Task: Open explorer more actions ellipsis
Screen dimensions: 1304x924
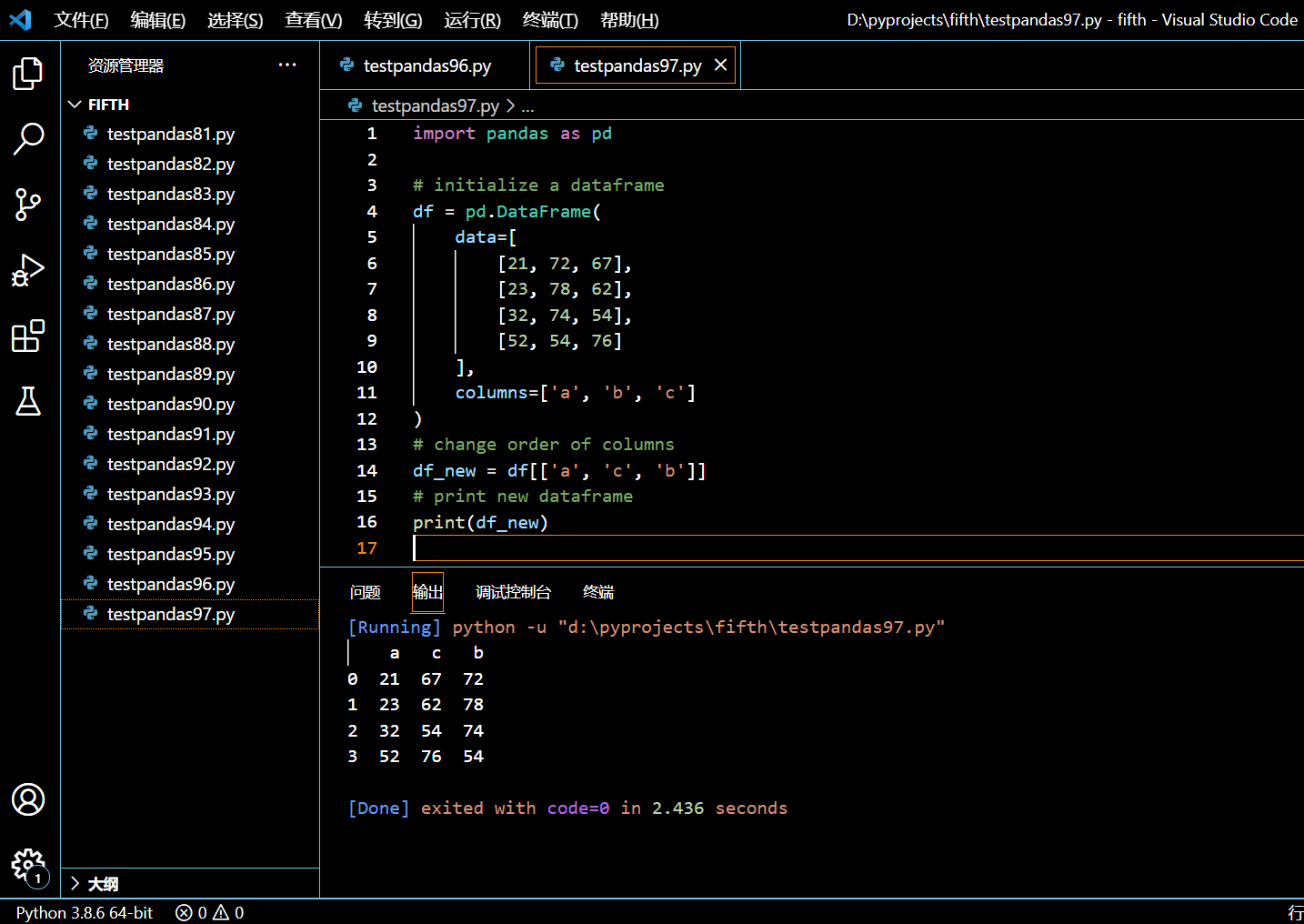Action: (287, 65)
